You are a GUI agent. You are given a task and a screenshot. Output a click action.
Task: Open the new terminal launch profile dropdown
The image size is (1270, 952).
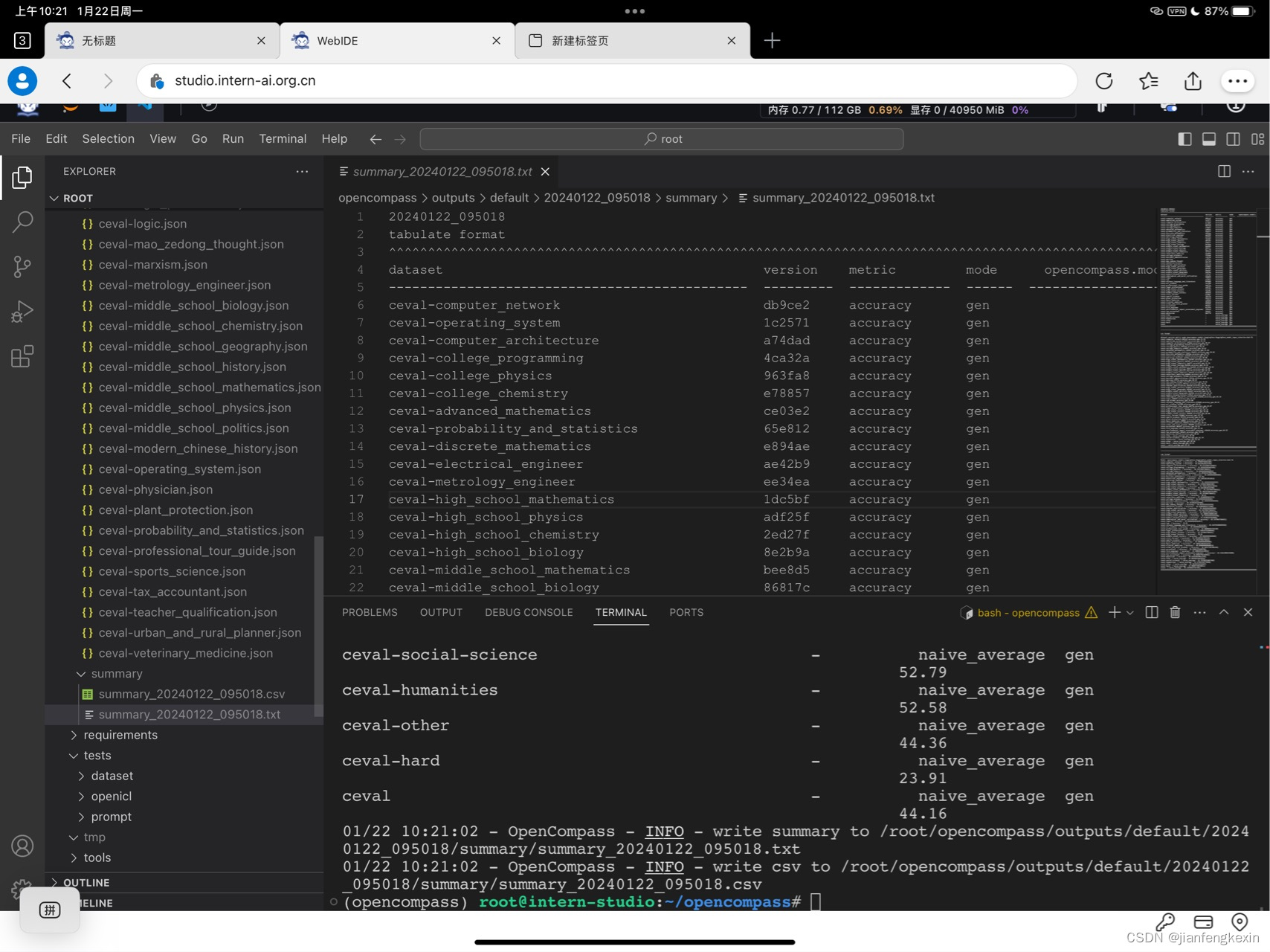(x=1130, y=612)
